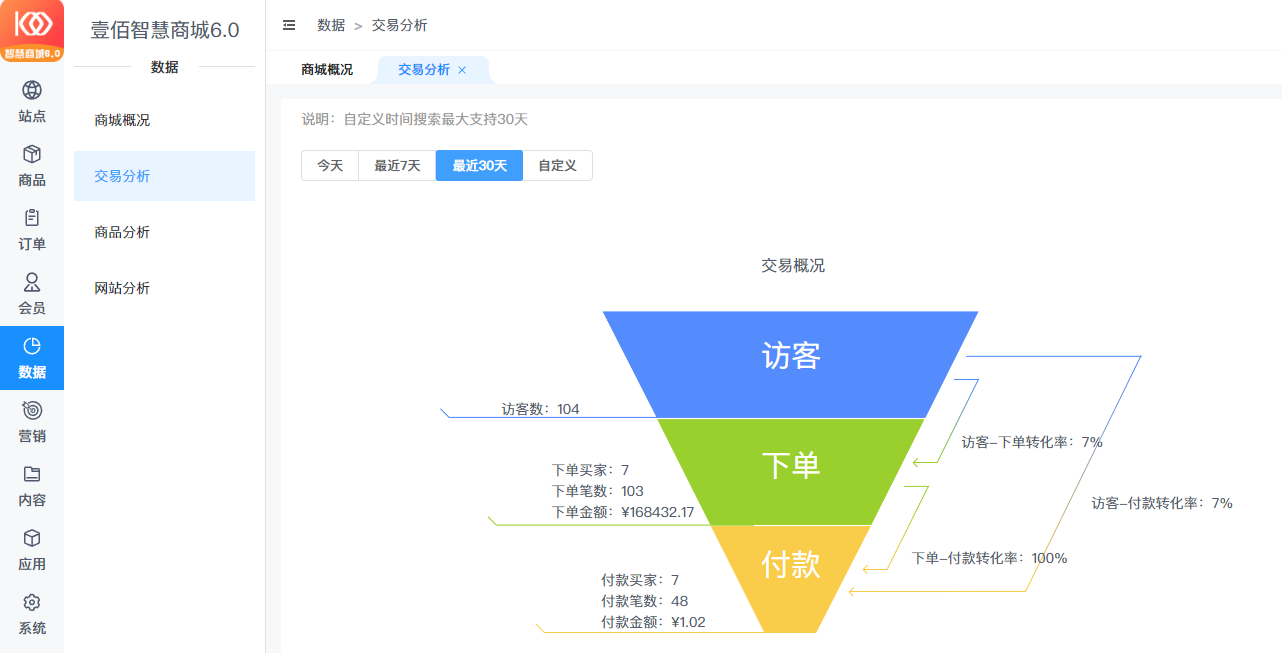
Task: Collapse the sidebar with the menu fold icon
Action: click(x=289, y=25)
